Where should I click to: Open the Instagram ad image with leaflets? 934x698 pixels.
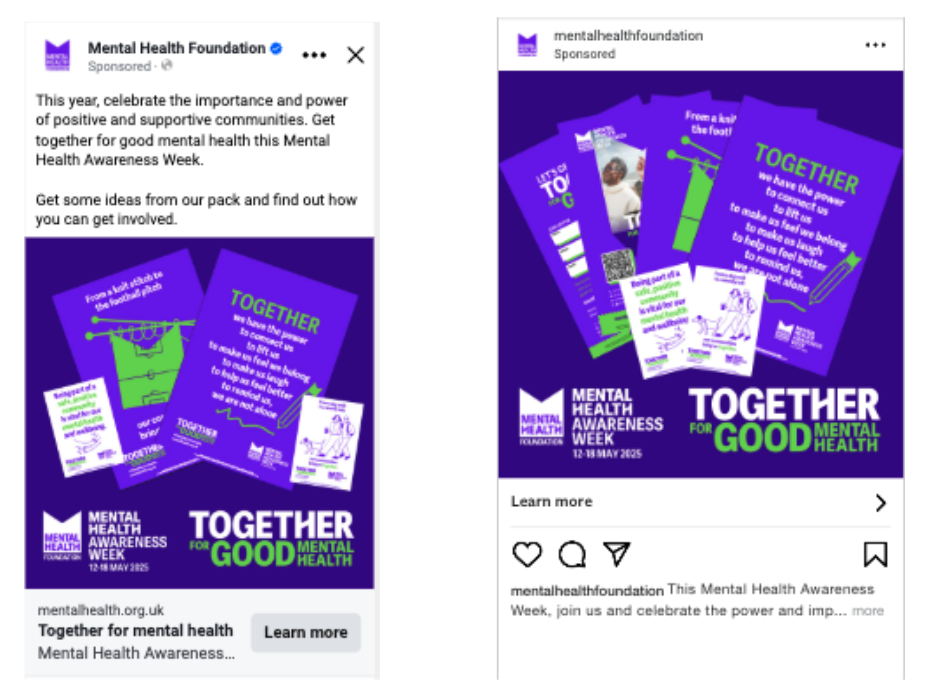[700, 274]
